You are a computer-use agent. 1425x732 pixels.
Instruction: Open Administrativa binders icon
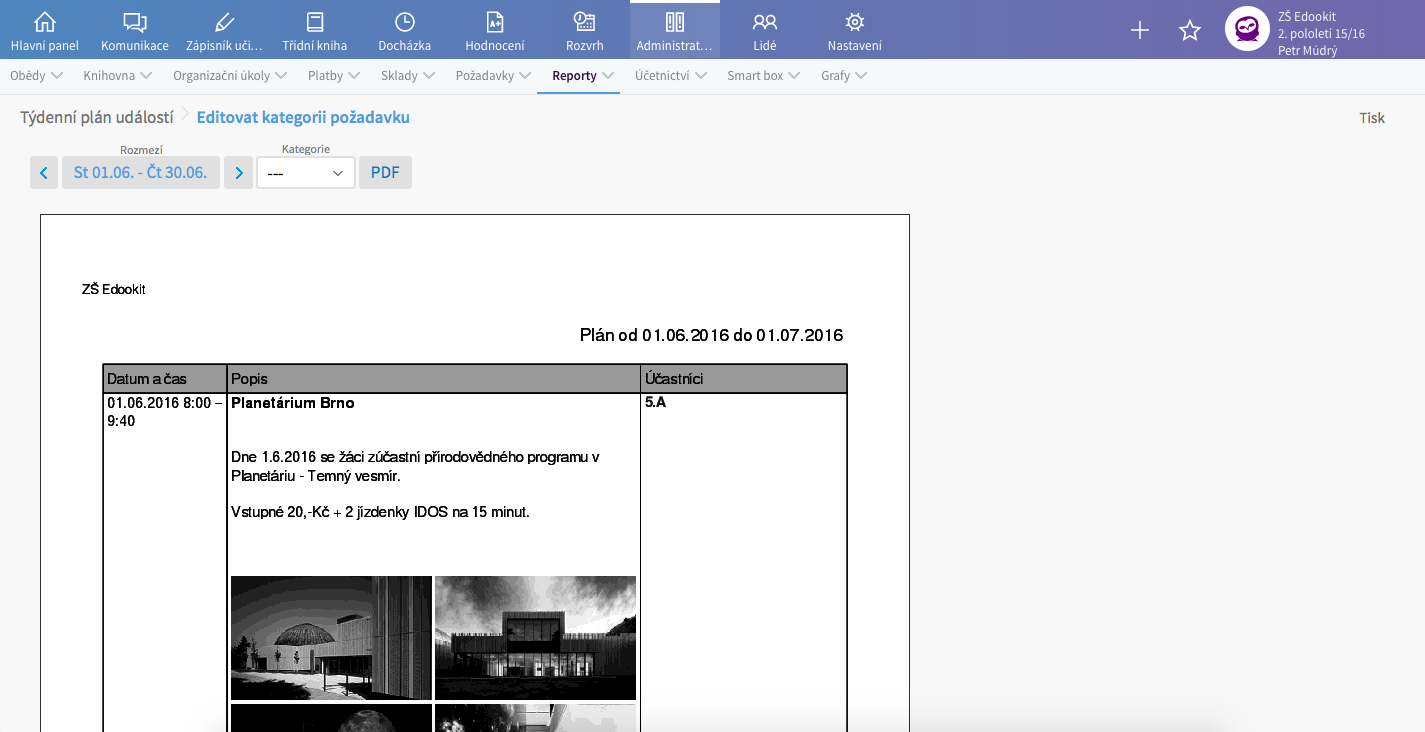click(x=674, y=22)
